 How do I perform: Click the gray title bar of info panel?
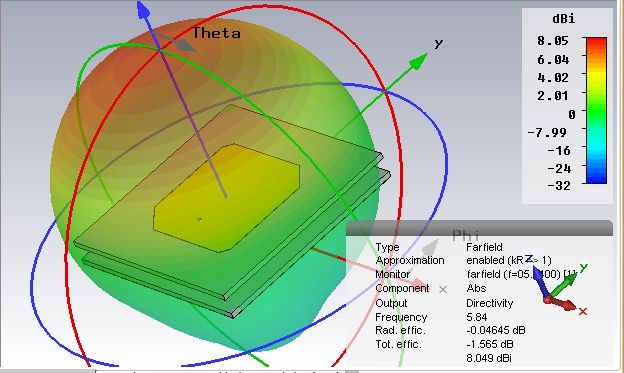[479, 228]
